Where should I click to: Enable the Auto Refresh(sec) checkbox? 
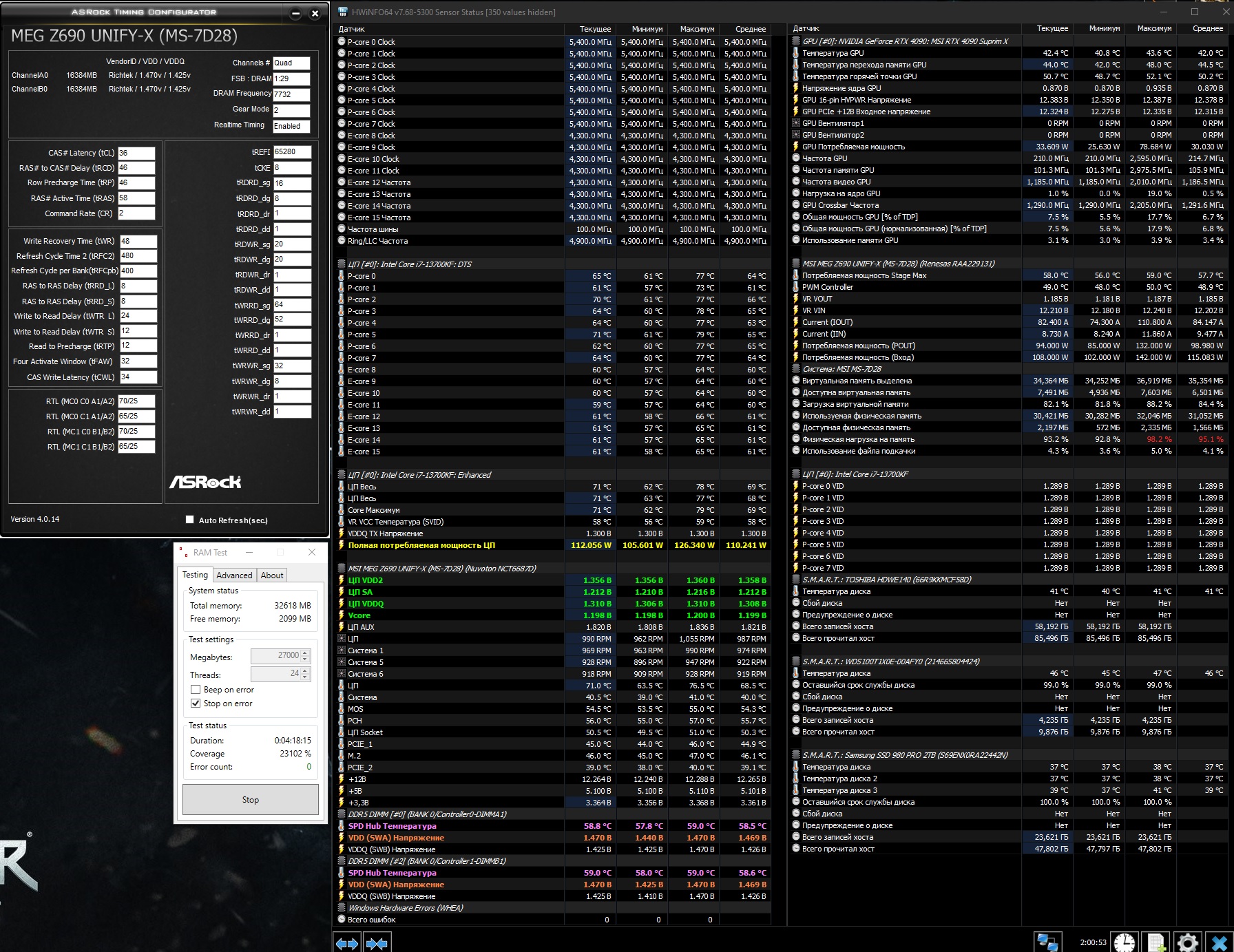pos(190,520)
